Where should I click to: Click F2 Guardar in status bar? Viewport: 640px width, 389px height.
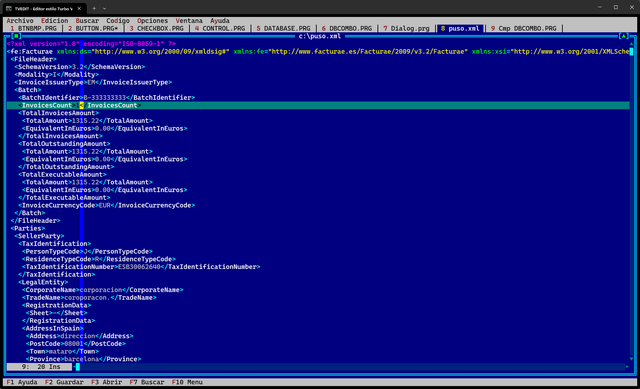click(64, 382)
